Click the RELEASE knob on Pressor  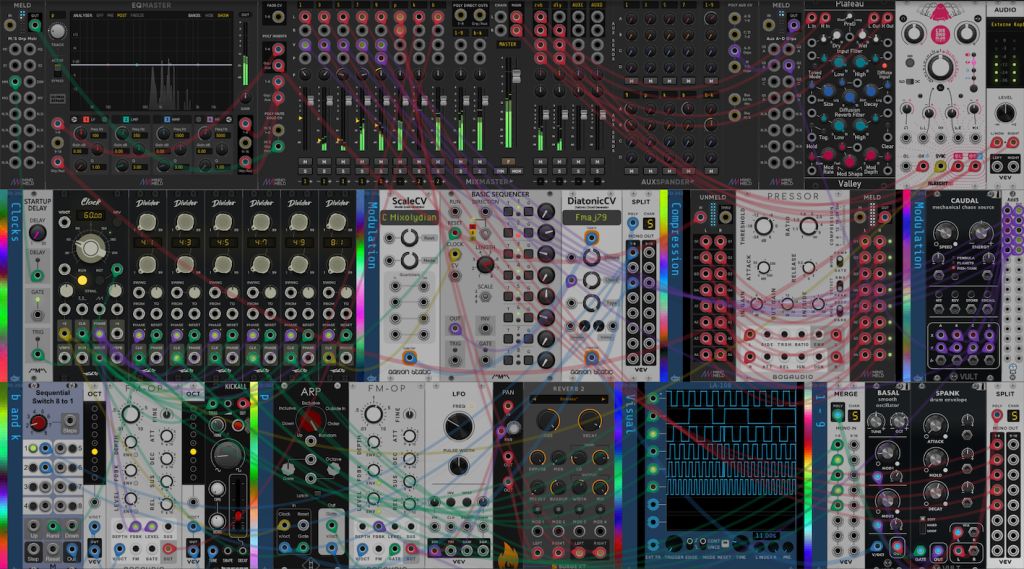808,267
